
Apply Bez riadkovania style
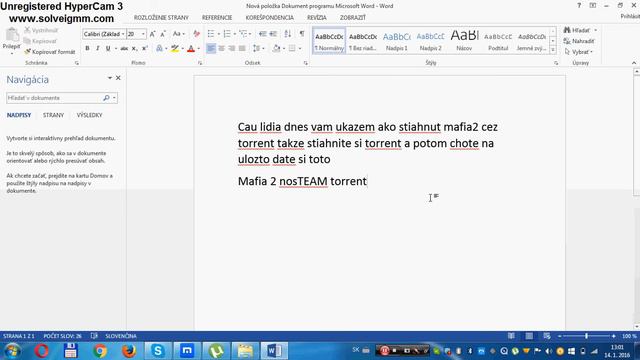coord(362,41)
